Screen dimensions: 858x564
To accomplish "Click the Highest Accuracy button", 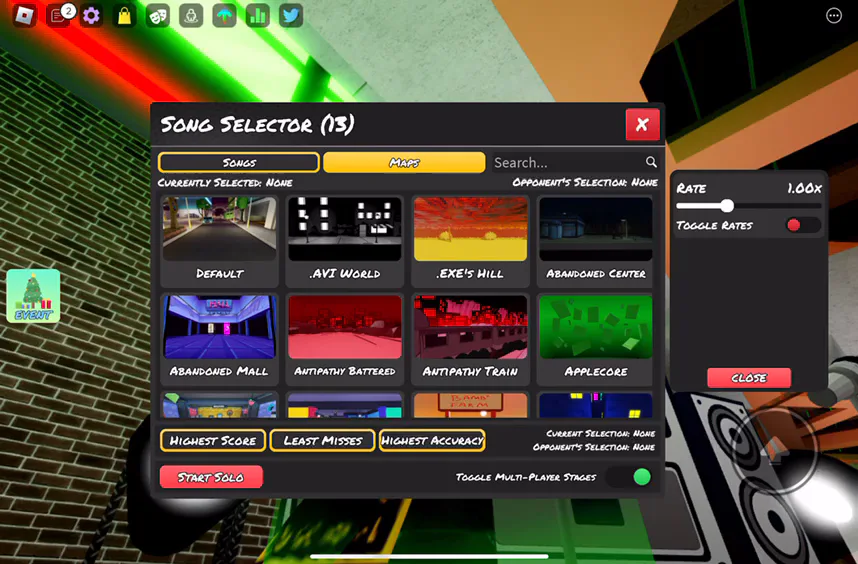I will pos(432,440).
